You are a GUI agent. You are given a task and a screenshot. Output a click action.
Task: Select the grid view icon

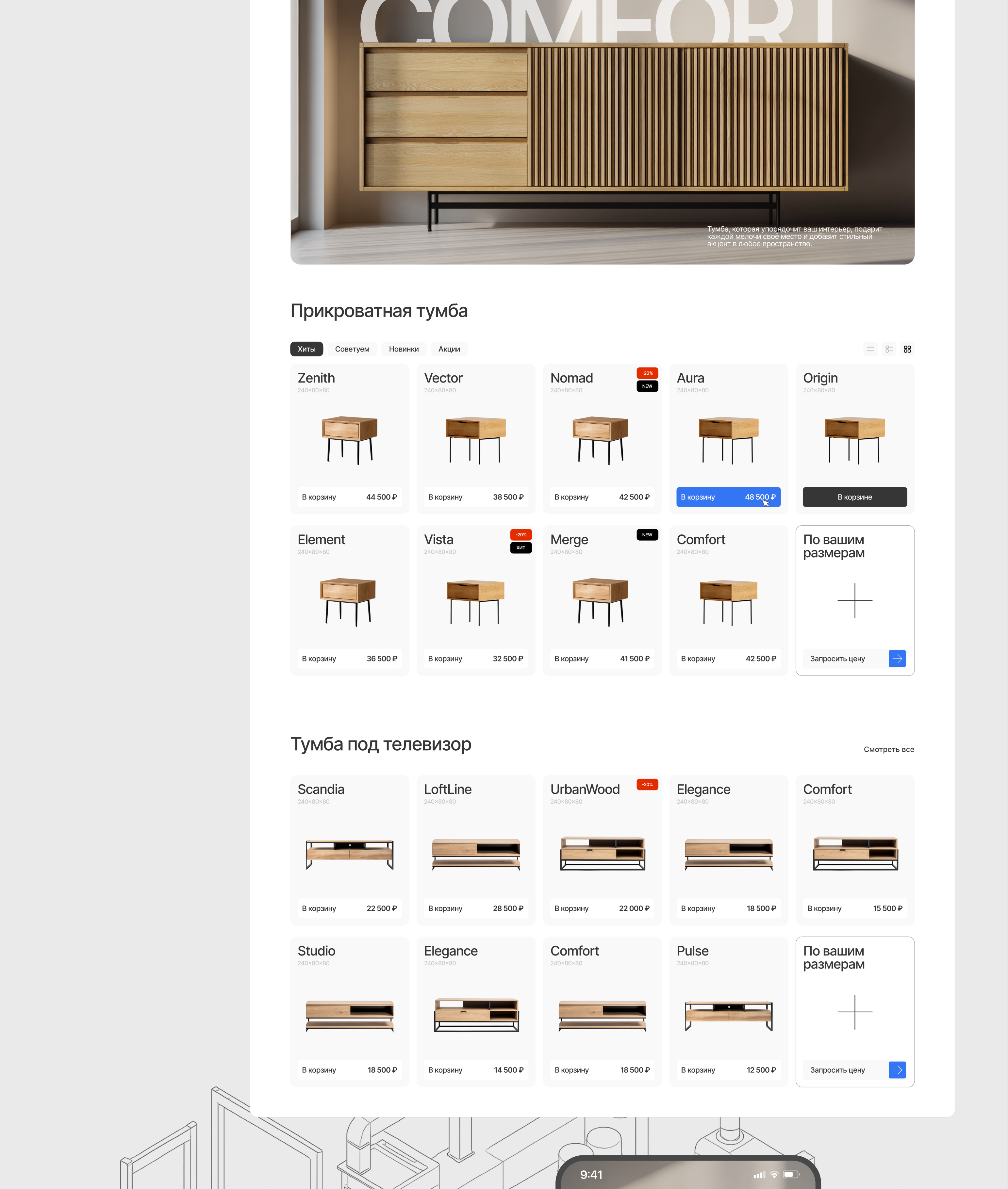[907, 349]
